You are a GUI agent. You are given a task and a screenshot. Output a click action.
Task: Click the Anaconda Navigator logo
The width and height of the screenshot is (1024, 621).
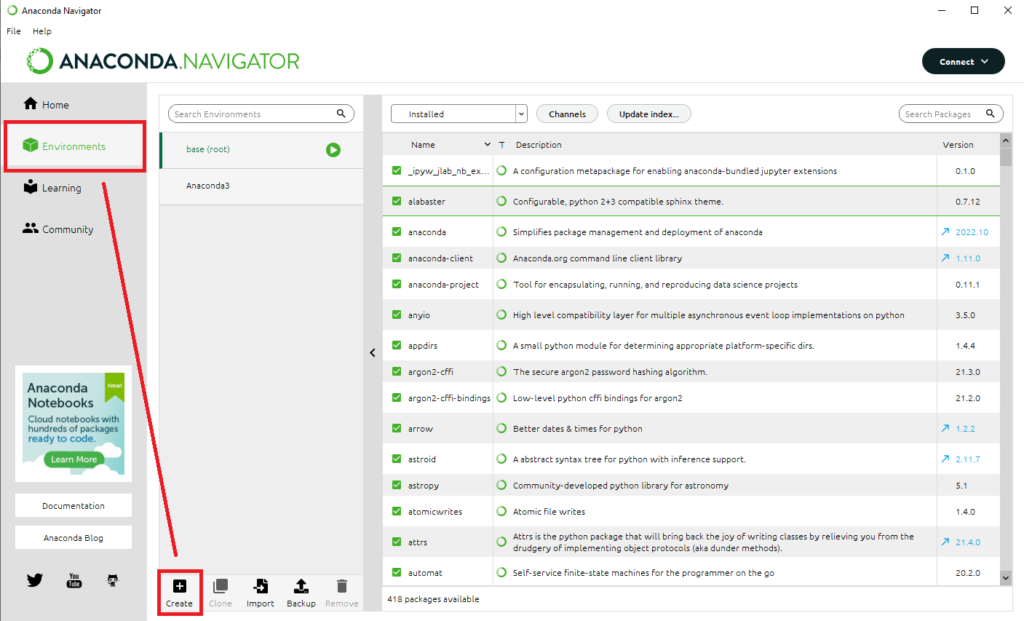pos(163,61)
